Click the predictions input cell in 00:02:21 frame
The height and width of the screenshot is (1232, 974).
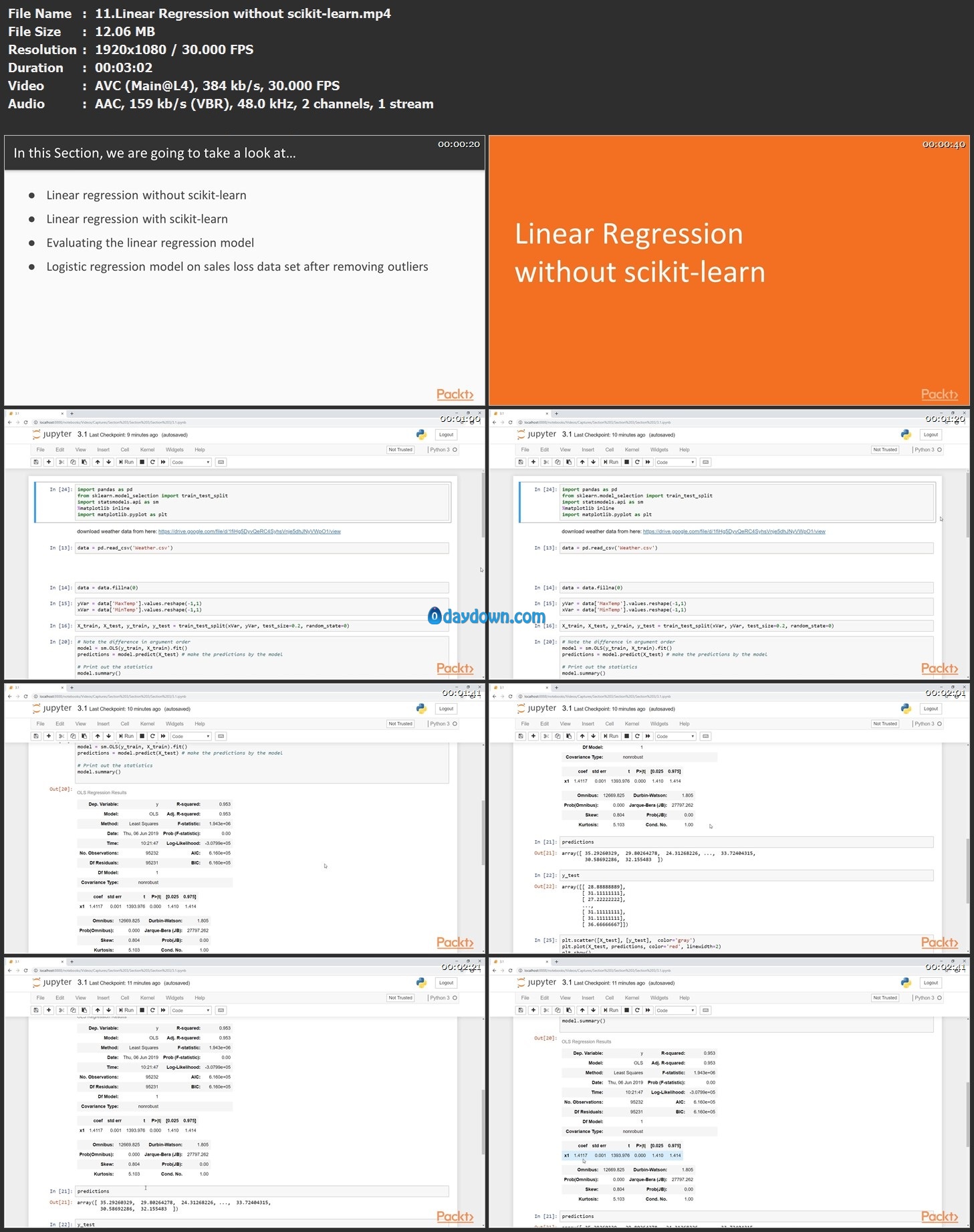pos(262,1191)
